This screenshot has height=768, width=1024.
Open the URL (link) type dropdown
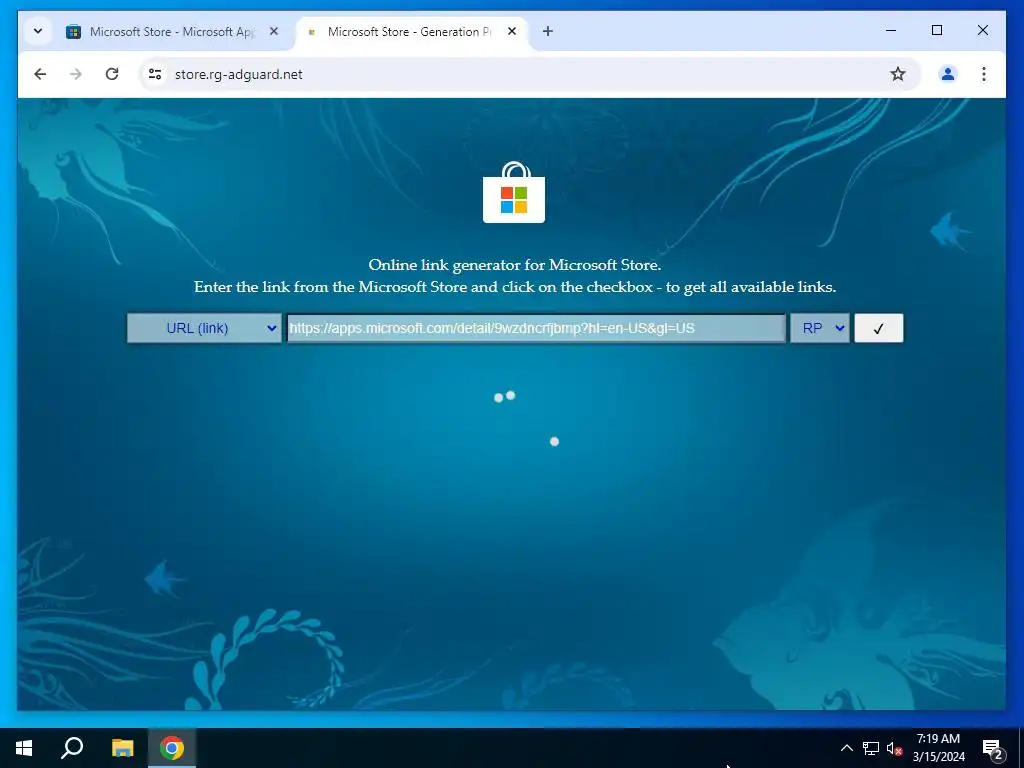(x=204, y=328)
